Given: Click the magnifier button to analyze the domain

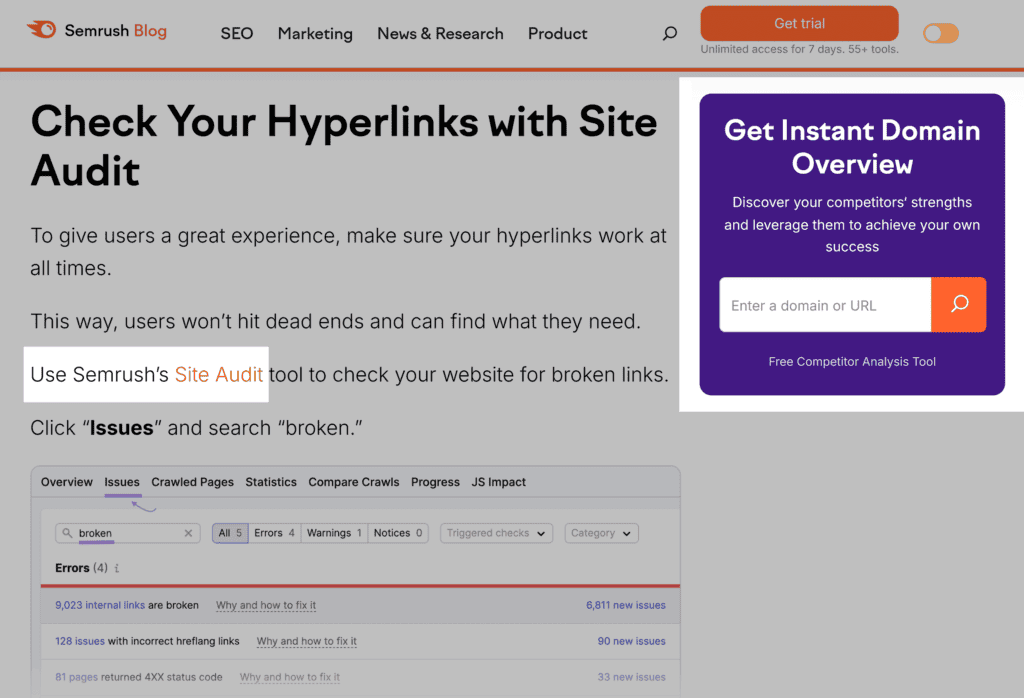Looking at the screenshot, I should [959, 304].
